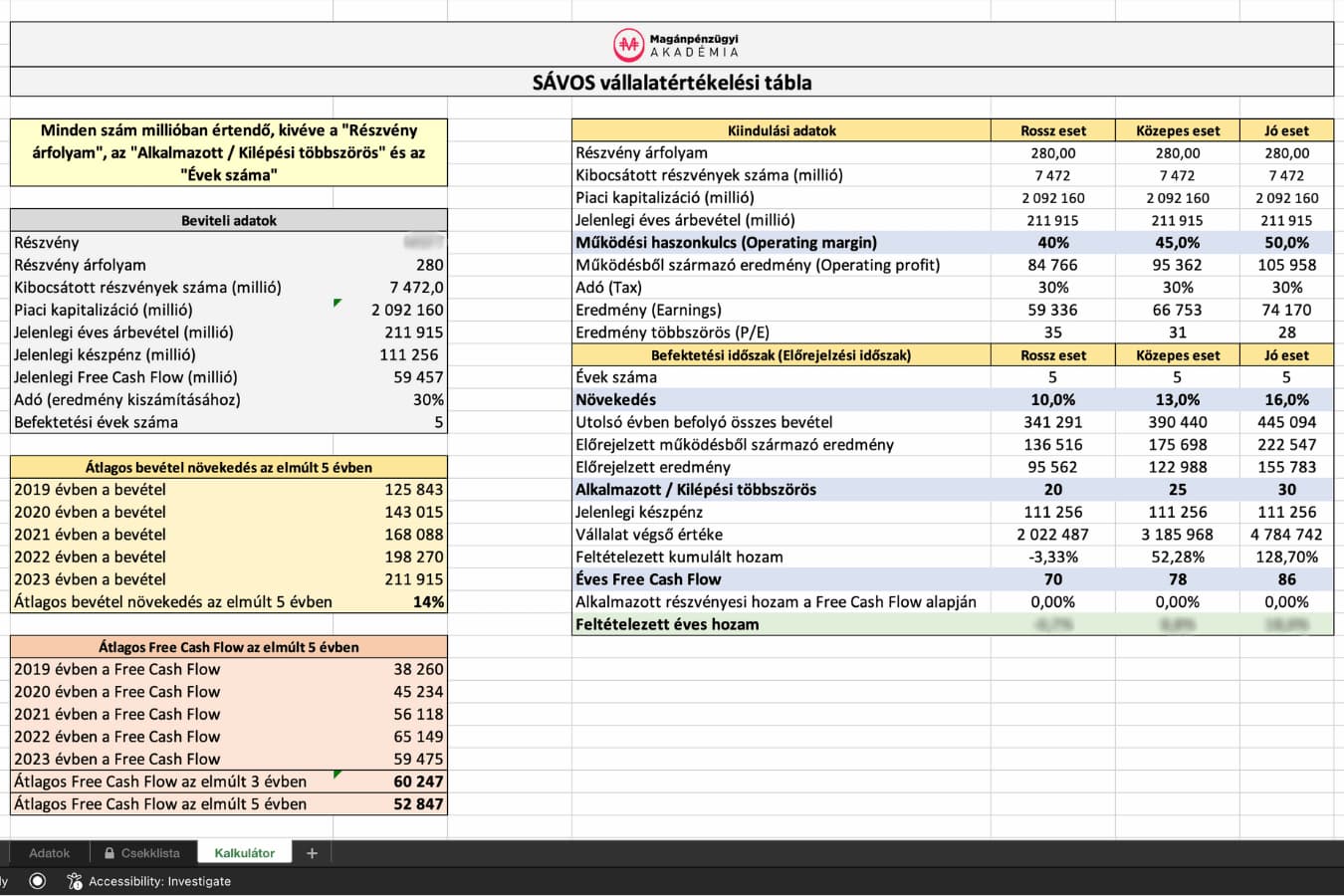Select exit multiple cell for Jó eset
Image resolution: width=1344 pixels, height=896 pixels.
[x=1286, y=490]
